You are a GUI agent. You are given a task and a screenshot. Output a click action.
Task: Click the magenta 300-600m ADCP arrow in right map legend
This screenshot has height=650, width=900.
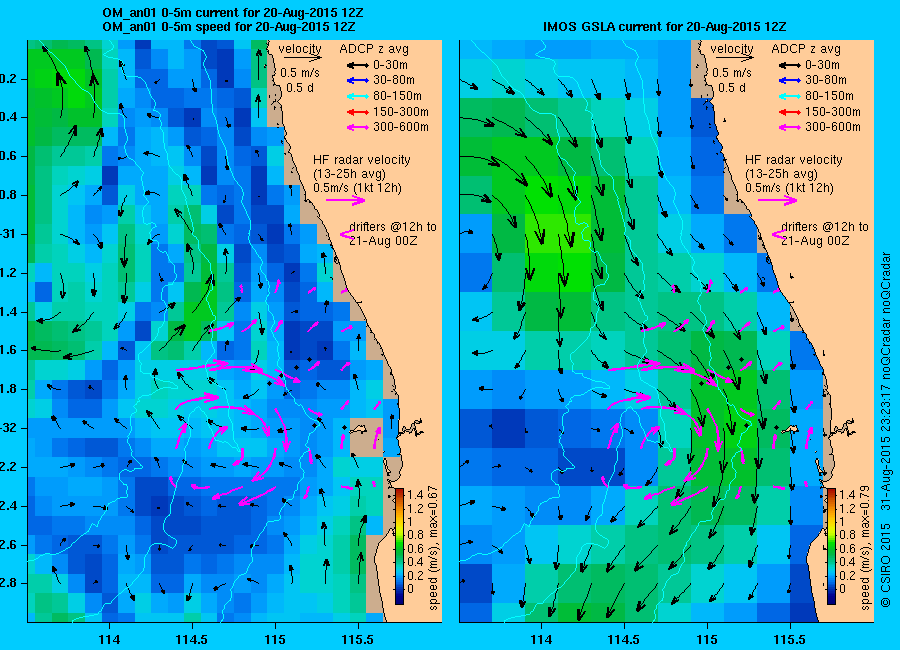tap(790, 127)
